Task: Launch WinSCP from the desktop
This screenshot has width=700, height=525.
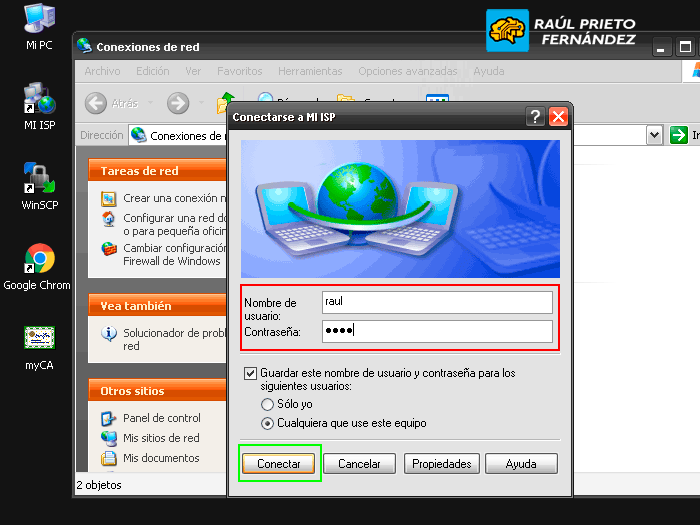Action: [x=39, y=178]
